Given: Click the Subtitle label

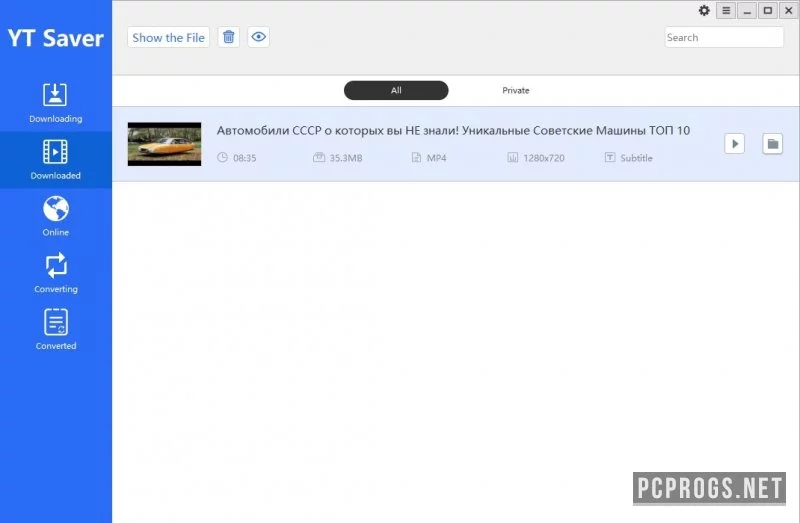Looking at the screenshot, I should [636, 158].
